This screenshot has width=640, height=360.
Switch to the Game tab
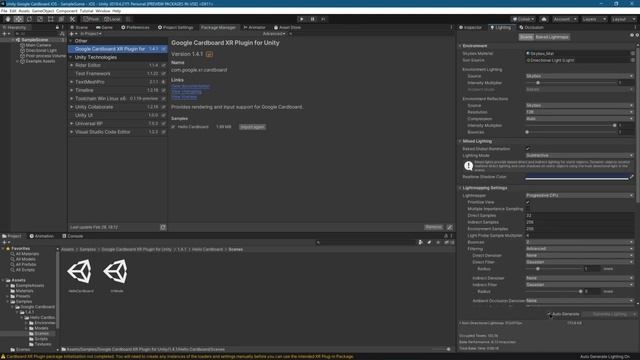tap(104, 27)
